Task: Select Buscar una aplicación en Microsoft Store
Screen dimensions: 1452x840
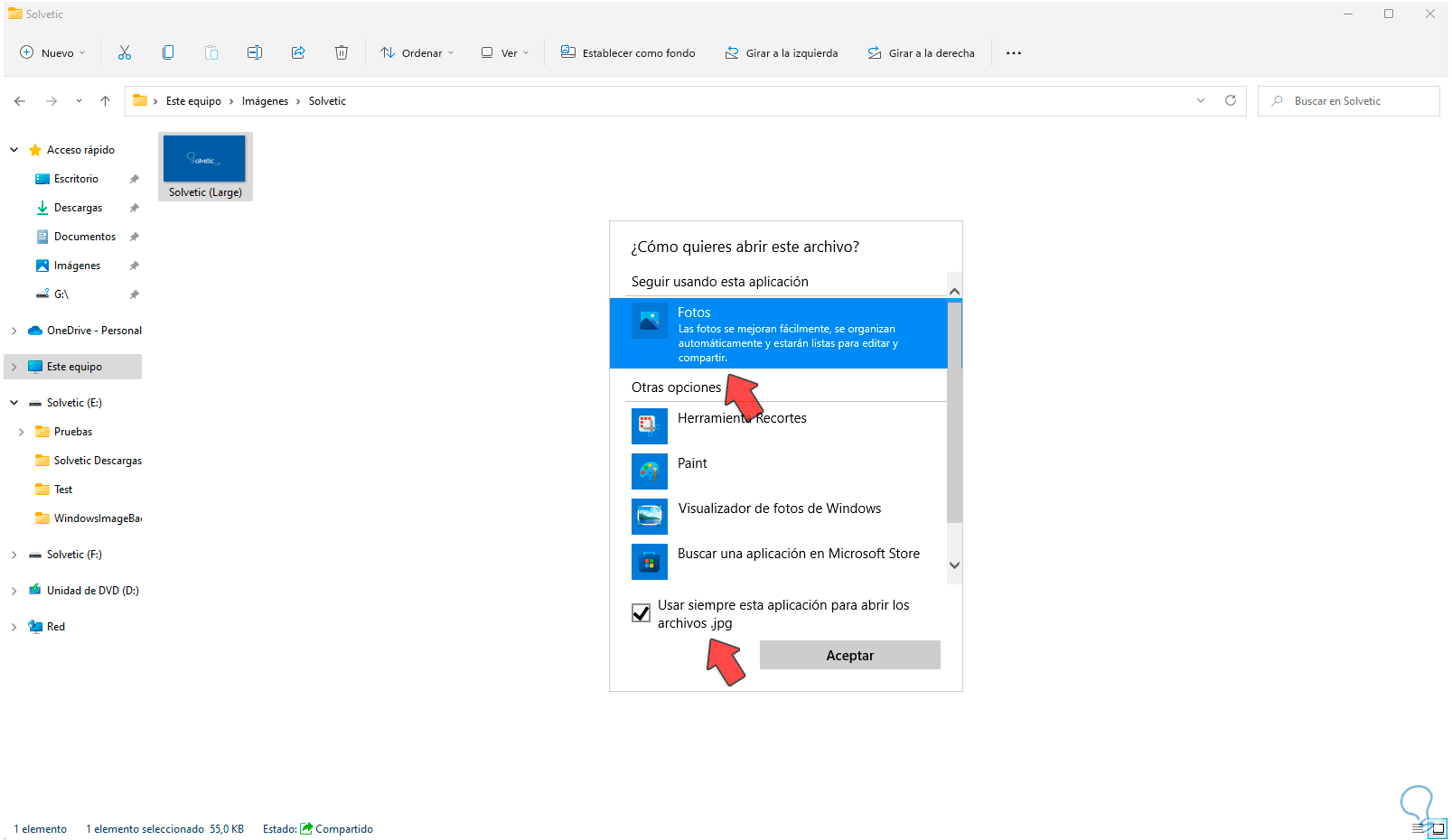Action: [x=779, y=562]
